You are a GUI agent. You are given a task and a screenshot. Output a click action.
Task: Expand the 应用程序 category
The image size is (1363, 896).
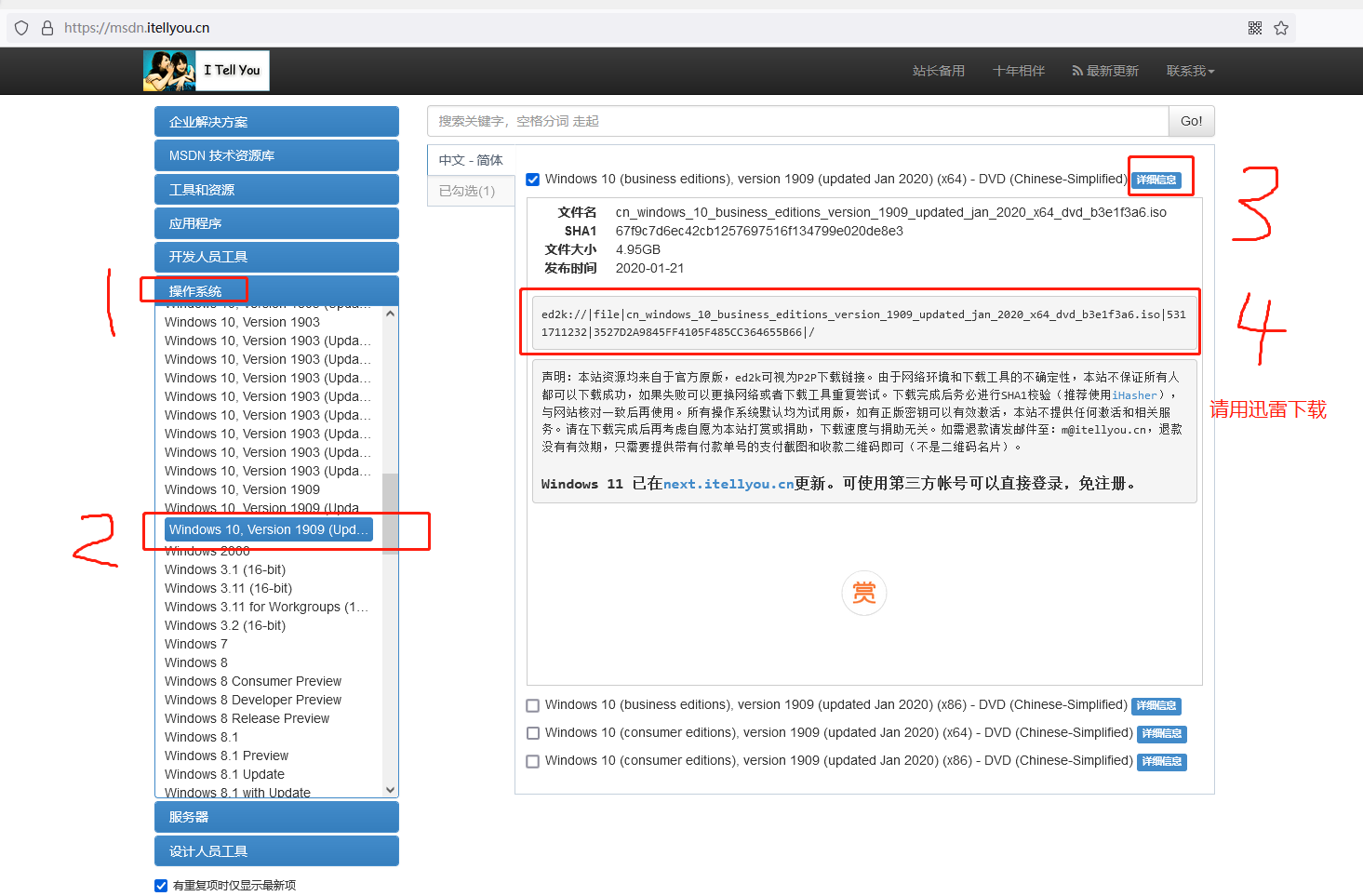pos(276,223)
